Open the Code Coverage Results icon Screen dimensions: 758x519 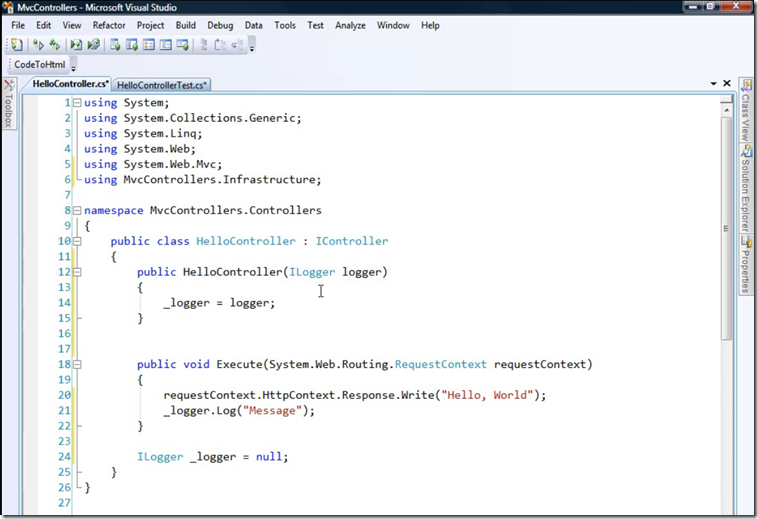click(x=165, y=45)
